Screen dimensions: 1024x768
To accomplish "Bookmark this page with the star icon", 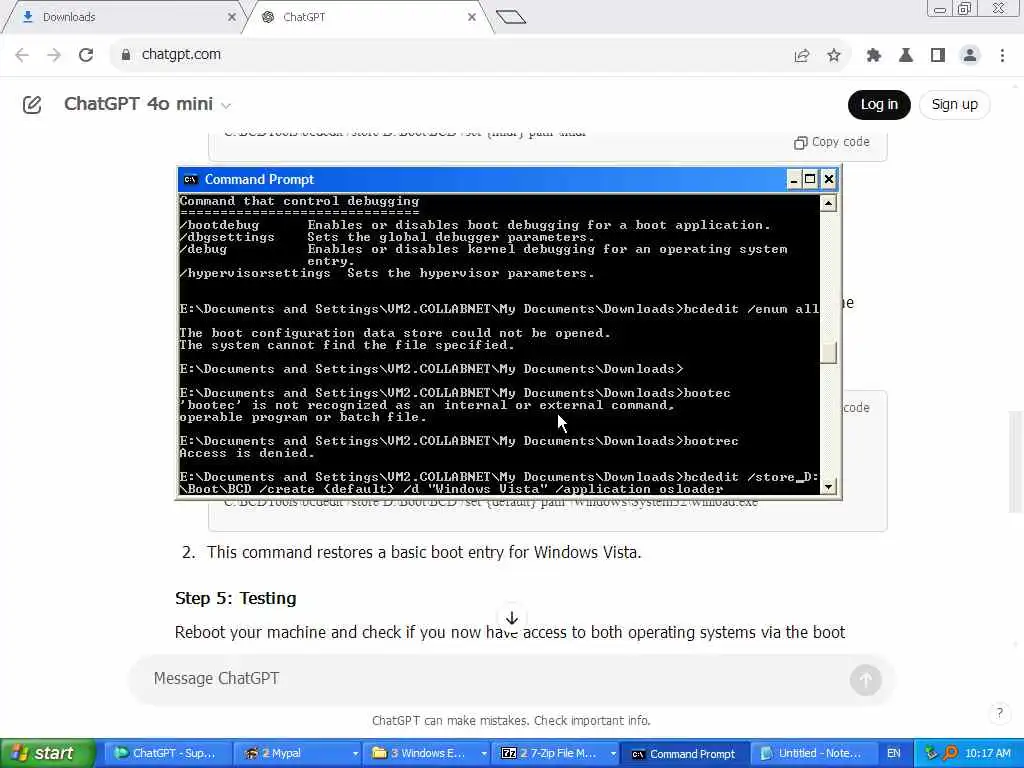I will point(833,56).
